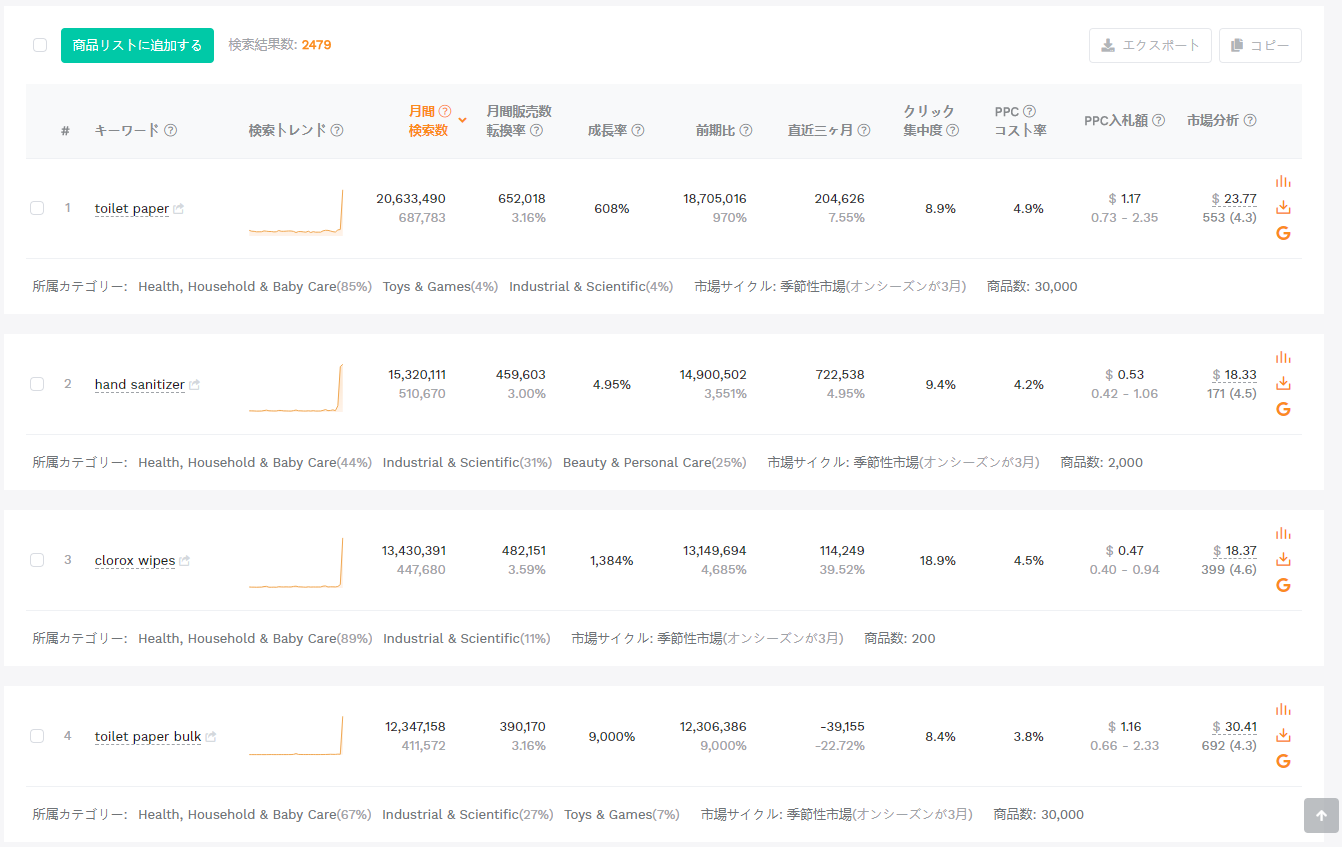Click the コピー button
1342x847 pixels.
pos(1260,45)
